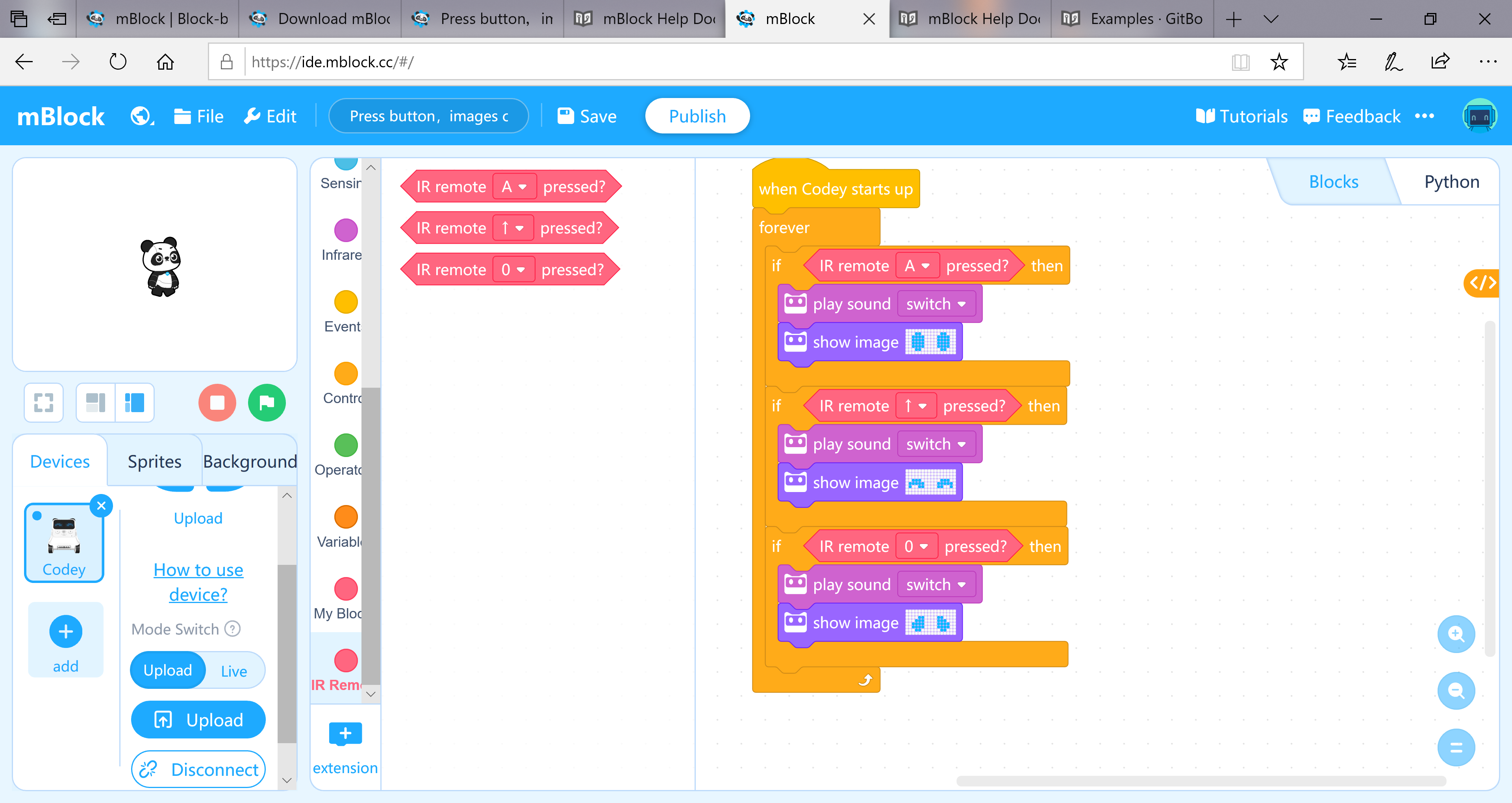Switch mode toggle to Live

[x=233, y=671]
